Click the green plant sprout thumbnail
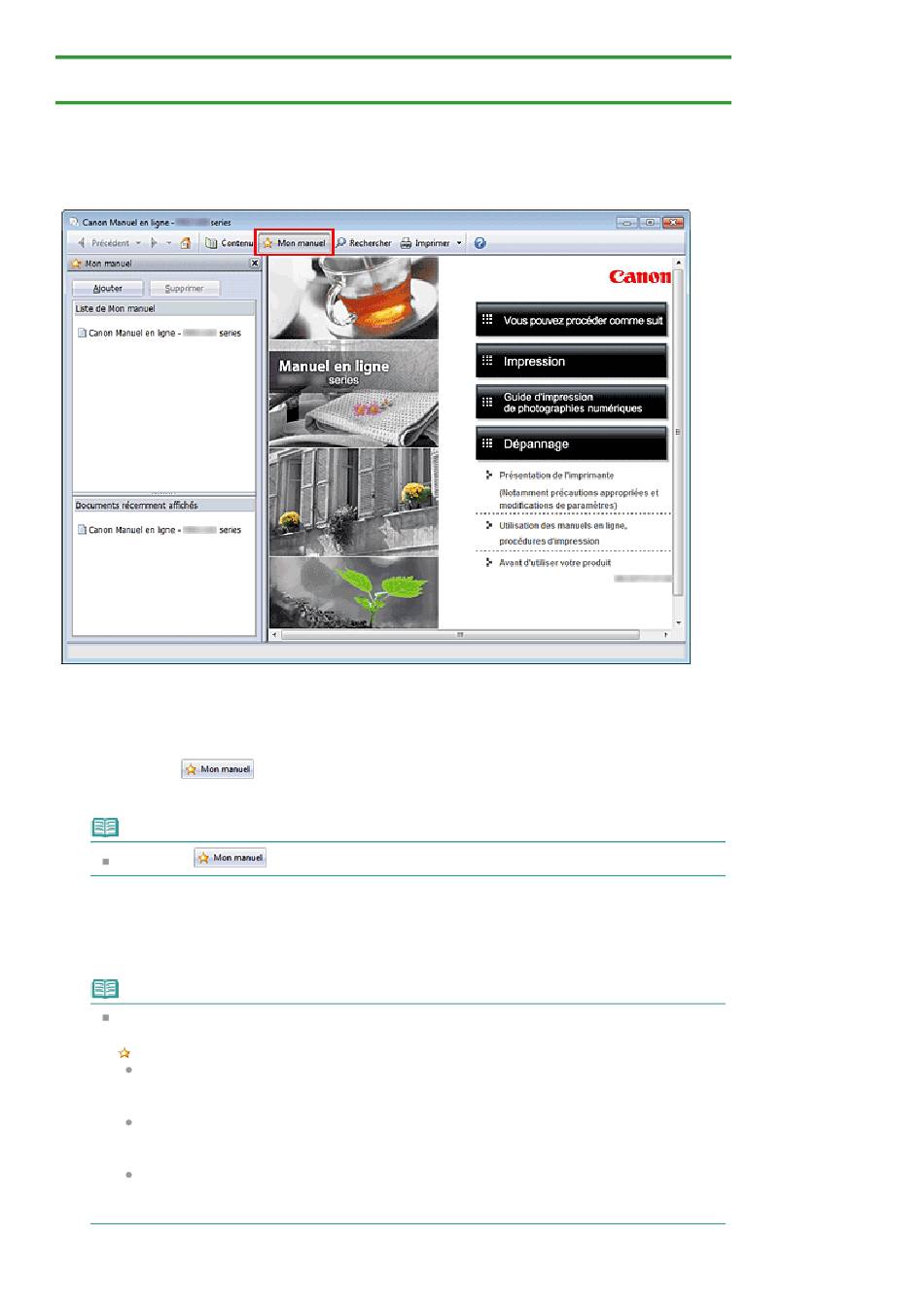This screenshot has width=924, height=1307. [x=353, y=593]
